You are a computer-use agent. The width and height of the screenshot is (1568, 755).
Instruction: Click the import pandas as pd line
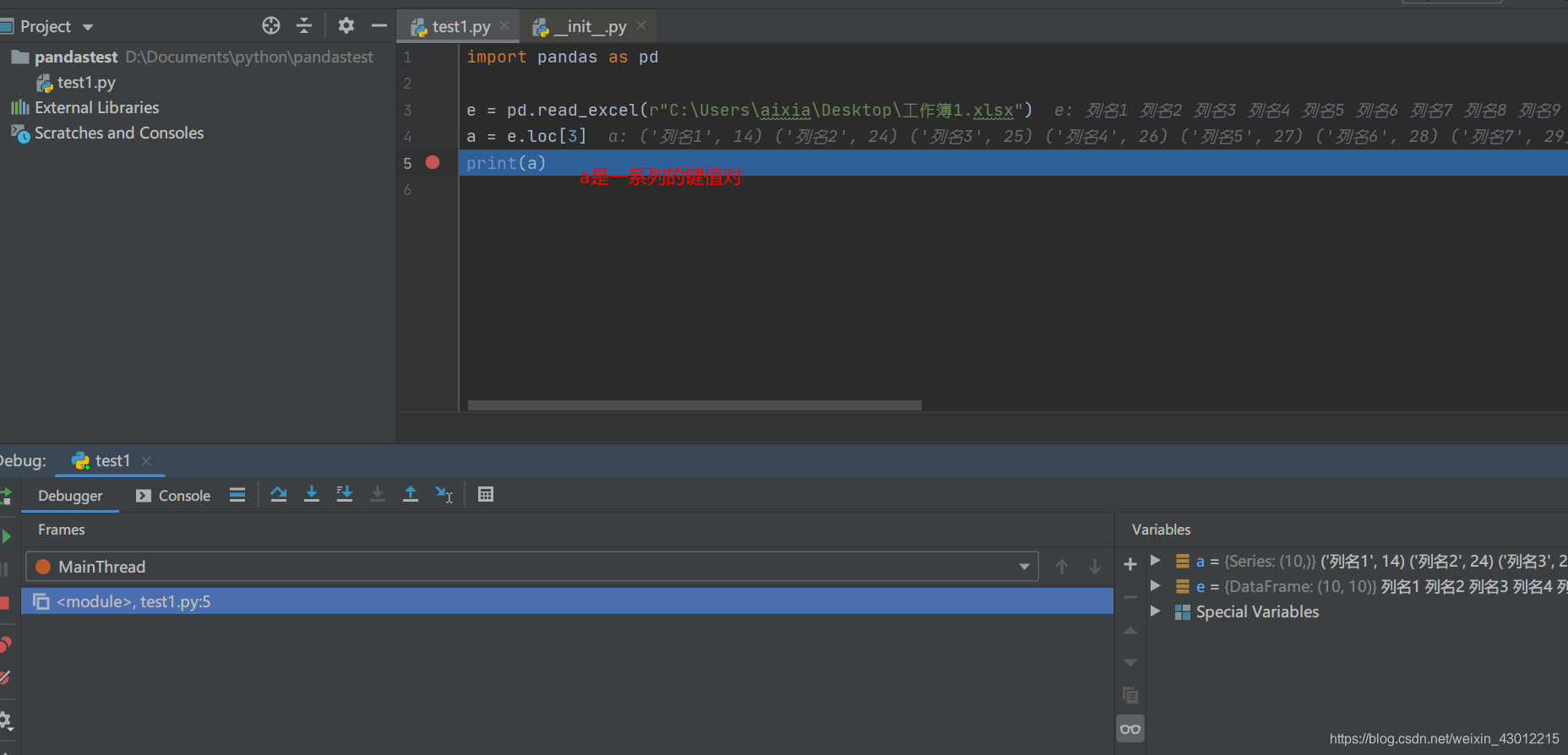[562, 57]
